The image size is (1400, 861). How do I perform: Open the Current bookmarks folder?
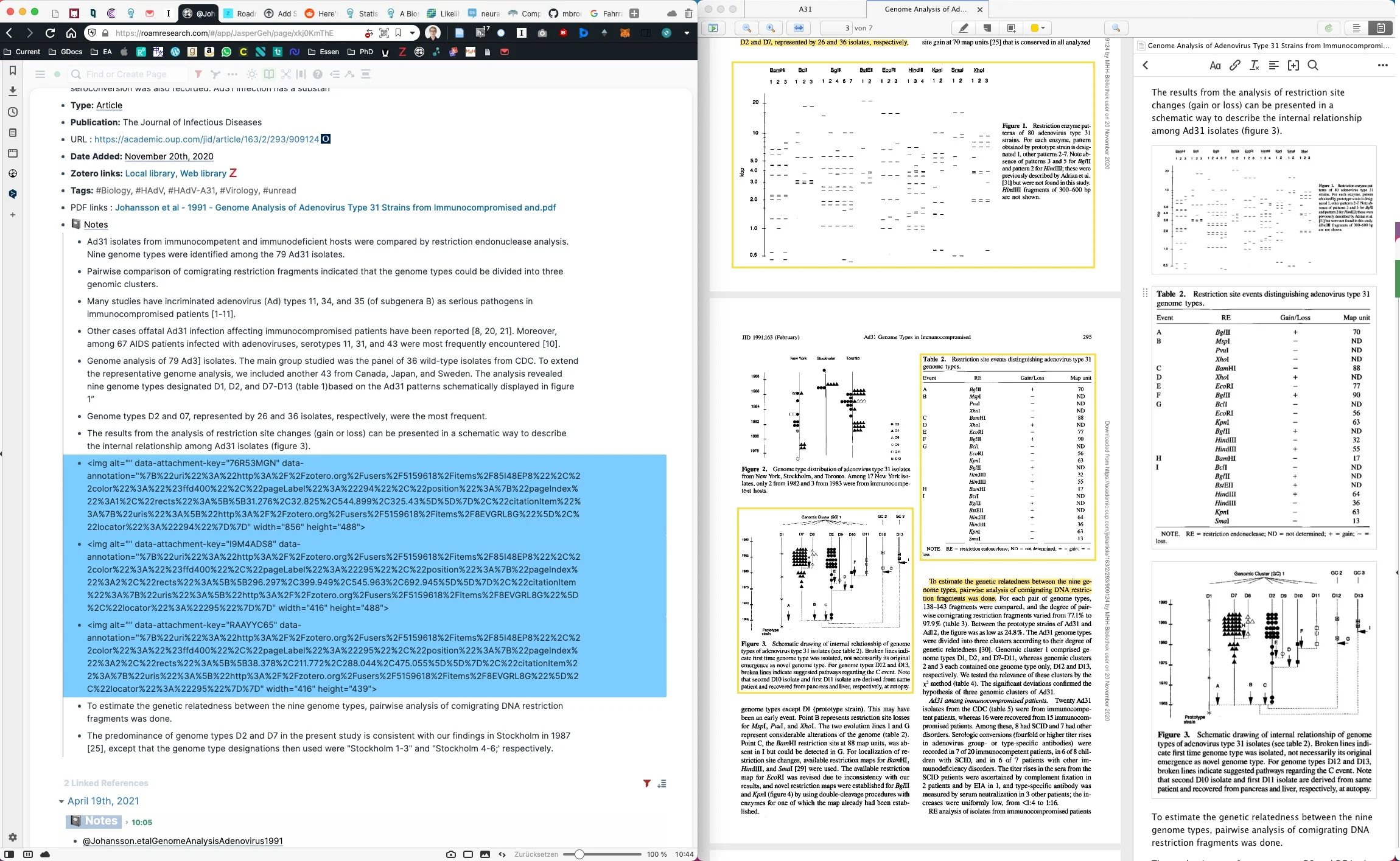[22, 52]
